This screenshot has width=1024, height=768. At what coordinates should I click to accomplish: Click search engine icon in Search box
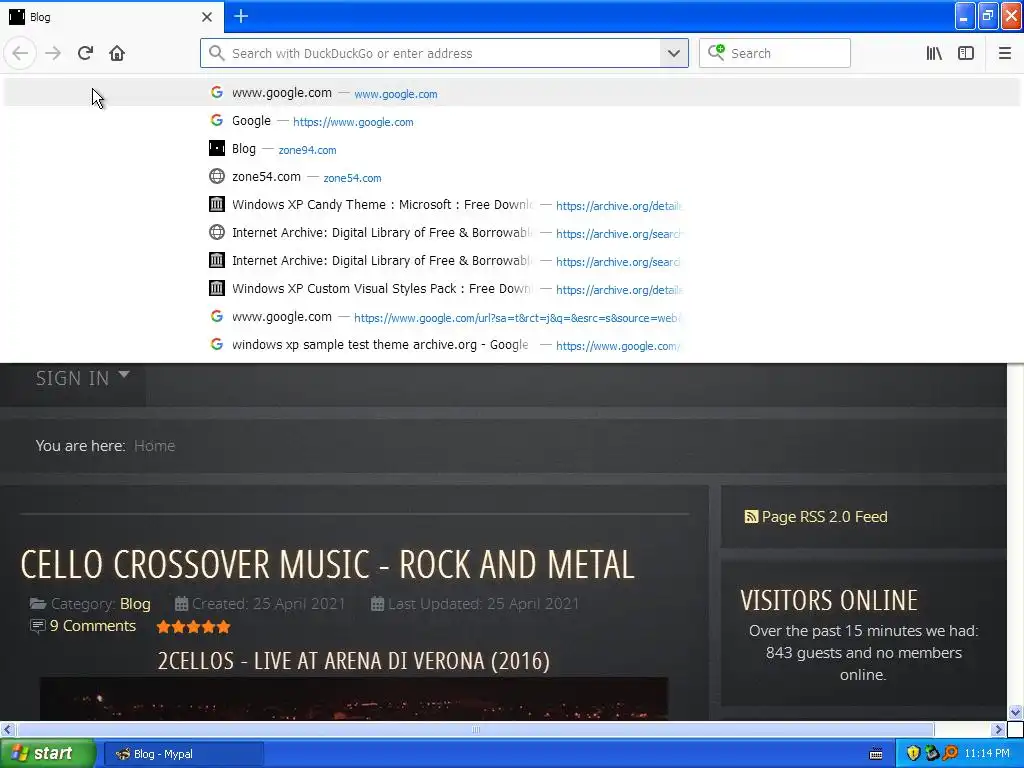tap(716, 52)
